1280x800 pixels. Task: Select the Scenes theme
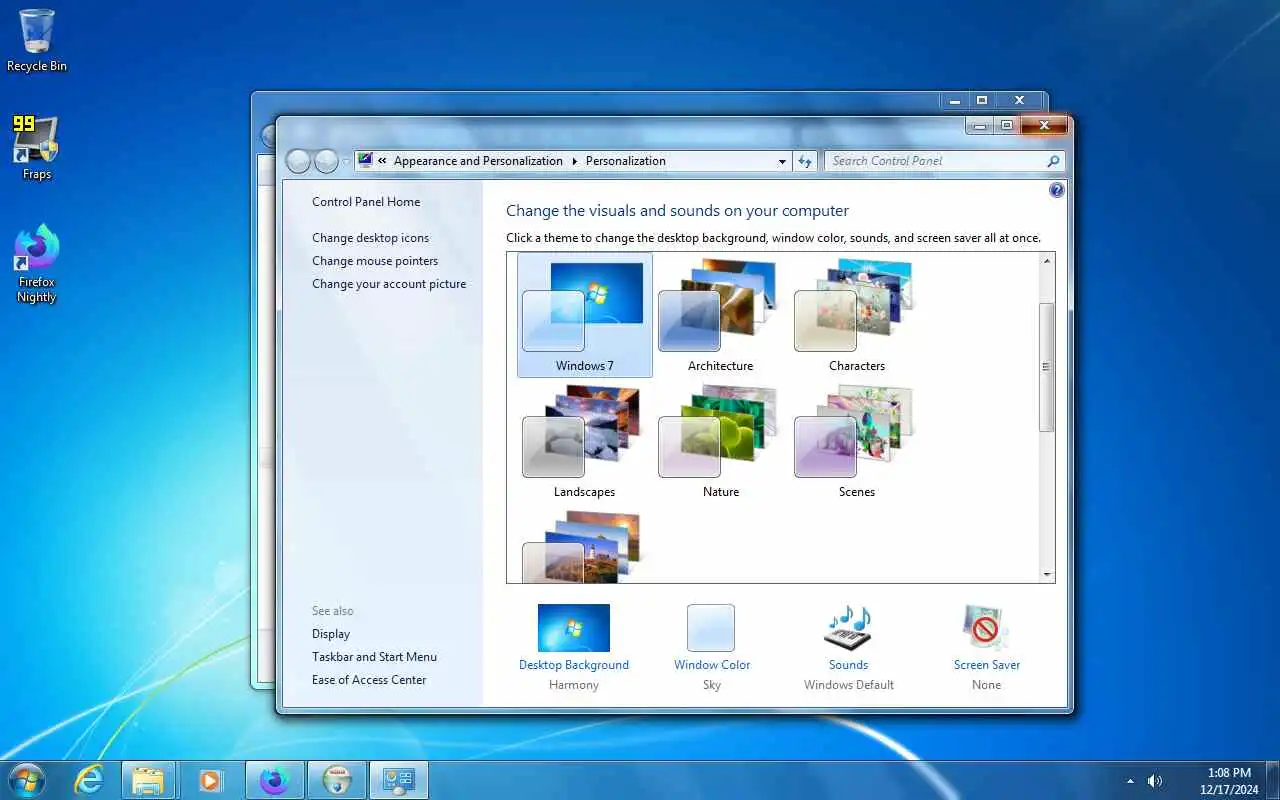(x=856, y=441)
